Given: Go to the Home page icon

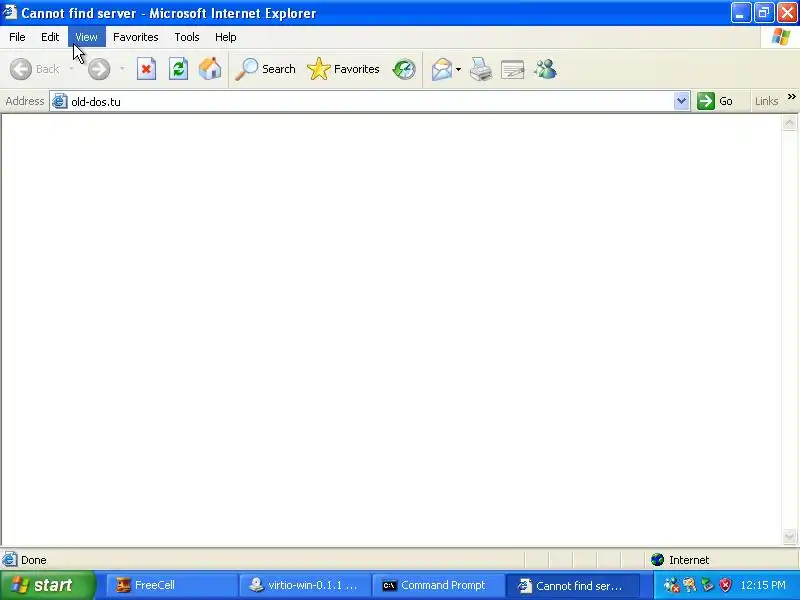Looking at the screenshot, I should 210,69.
